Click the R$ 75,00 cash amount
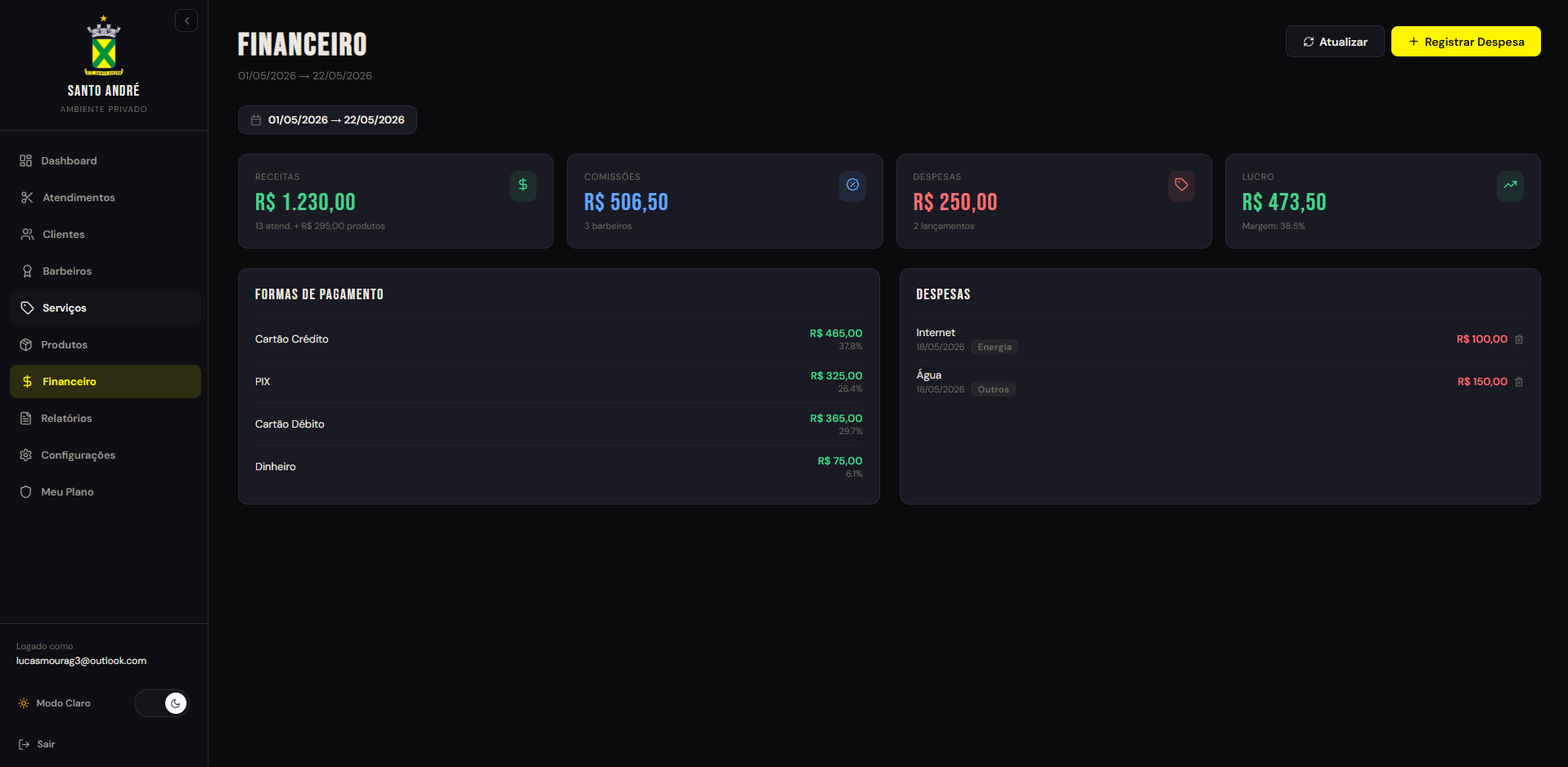Screen dimensions: 1568x767 click(840, 461)
